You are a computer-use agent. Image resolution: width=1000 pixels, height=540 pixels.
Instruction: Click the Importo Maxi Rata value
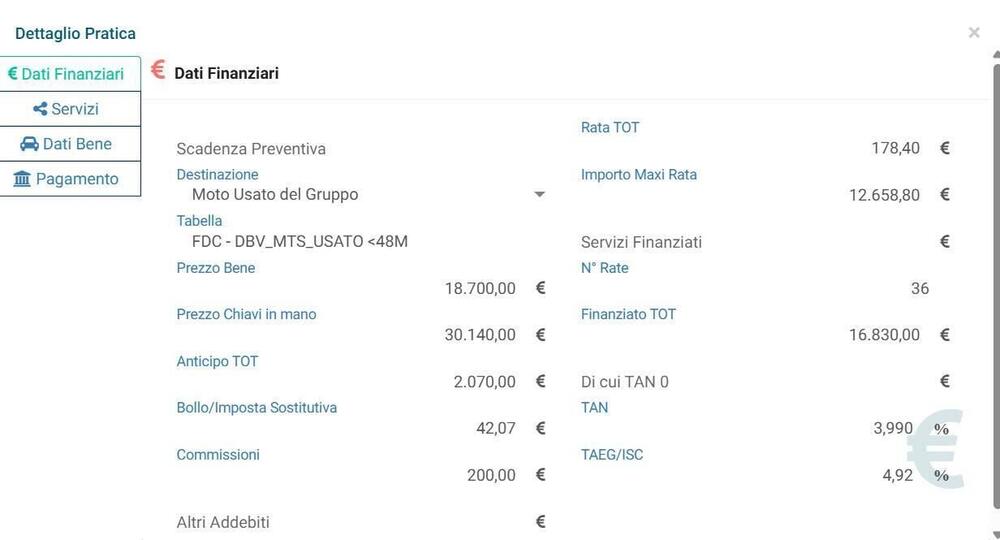(884, 195)
